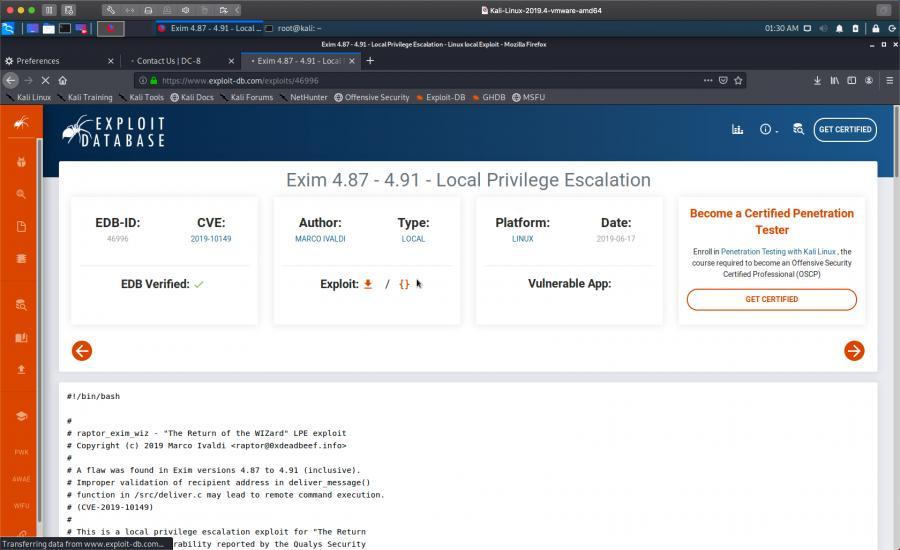Switch to the Contact Us | DC-8 tab

181,61
